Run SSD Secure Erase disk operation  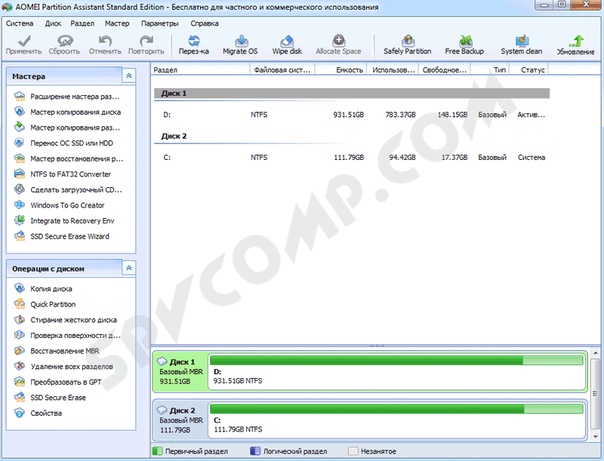coord(50,397)
